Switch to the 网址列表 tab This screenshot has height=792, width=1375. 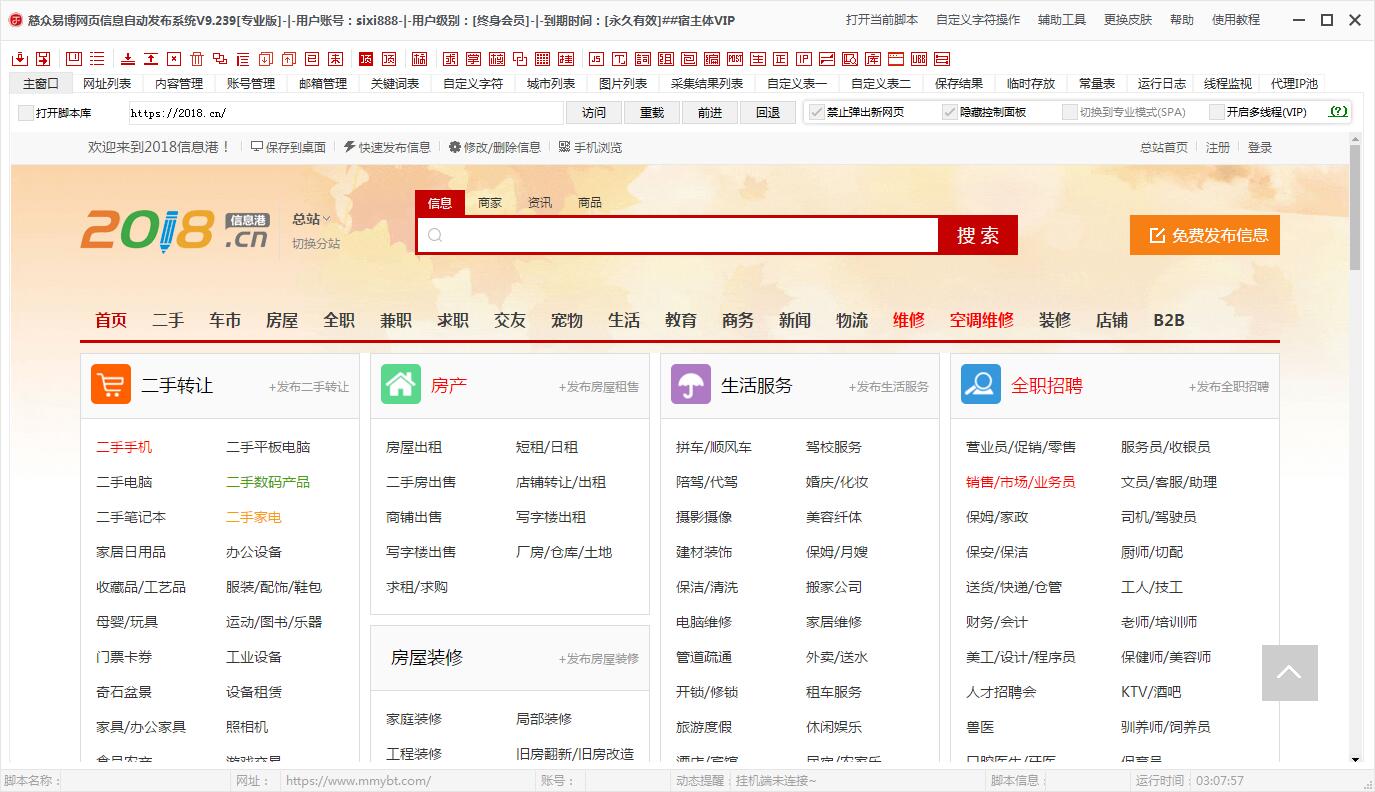click(x=107, y=84)
